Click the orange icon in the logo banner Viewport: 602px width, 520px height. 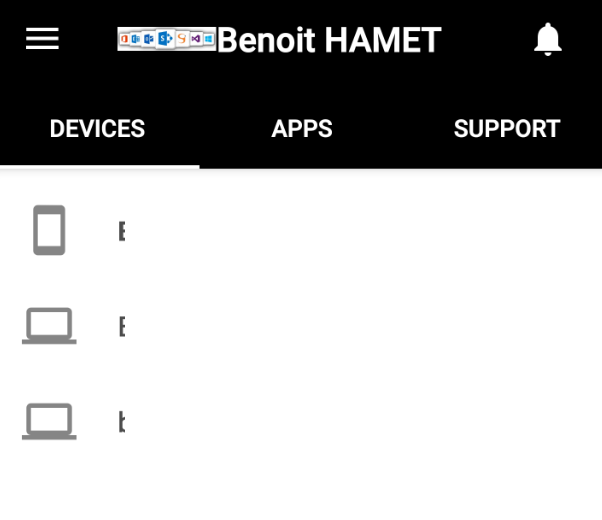coord(181,39)
